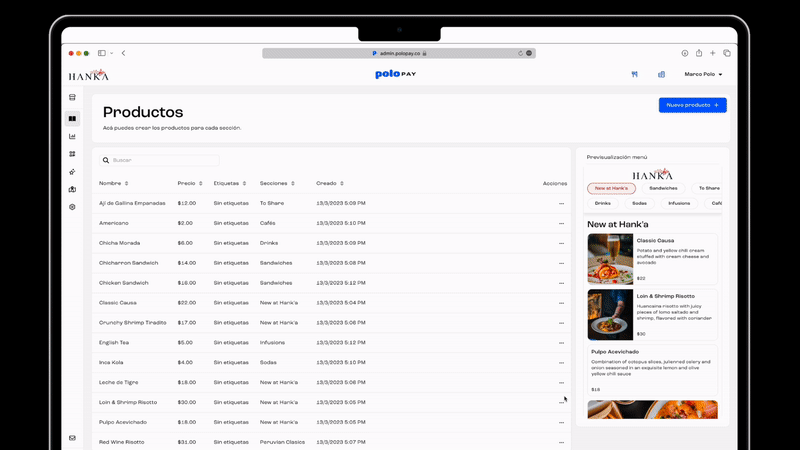The width and height of the screenshot is (800, 450).
Task: Open actions menu for Red Wine Risotto
Action: tap(561, 442)
